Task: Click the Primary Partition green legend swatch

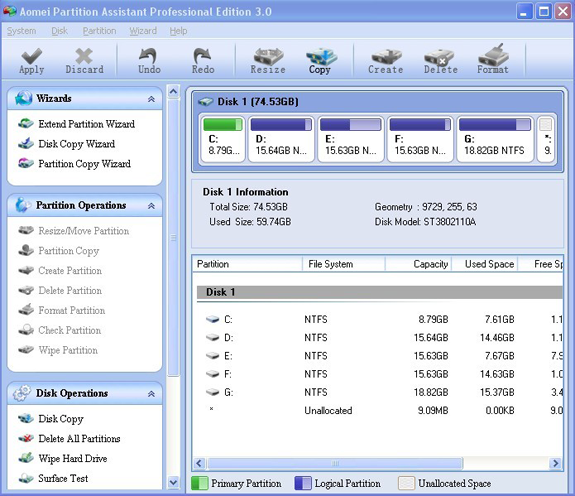Action: click(x=199, y=483)
